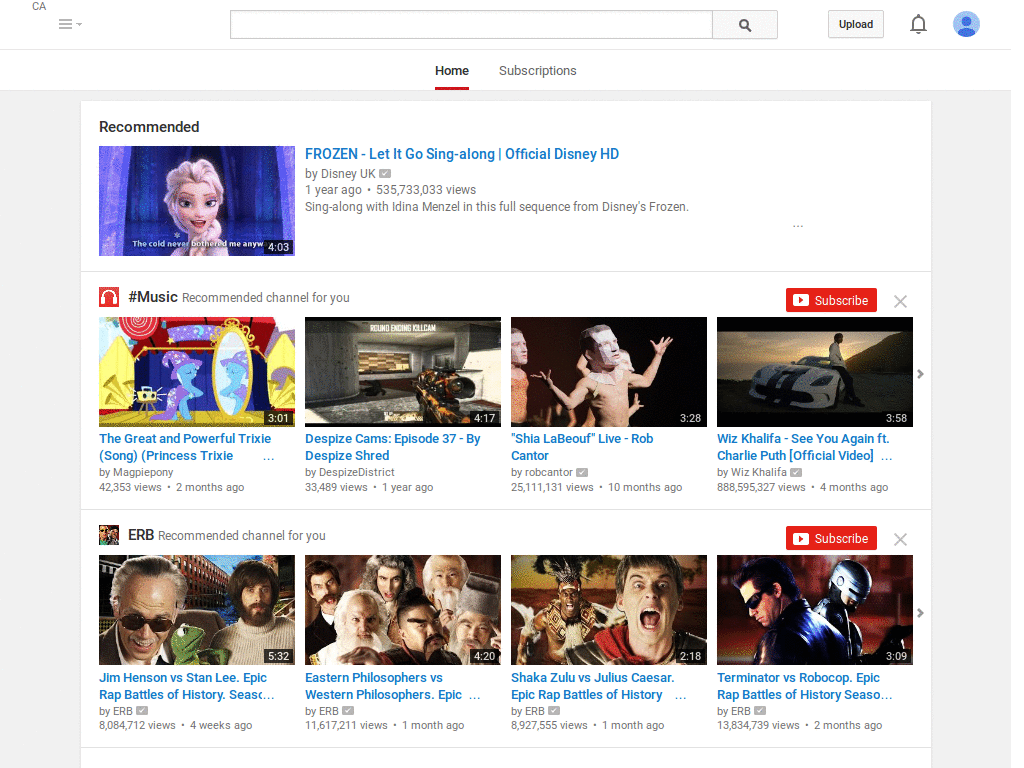Open the Wiz Khalifa channel link
Viewport: 1024px width, 768px height.
(x=758, y=472)
